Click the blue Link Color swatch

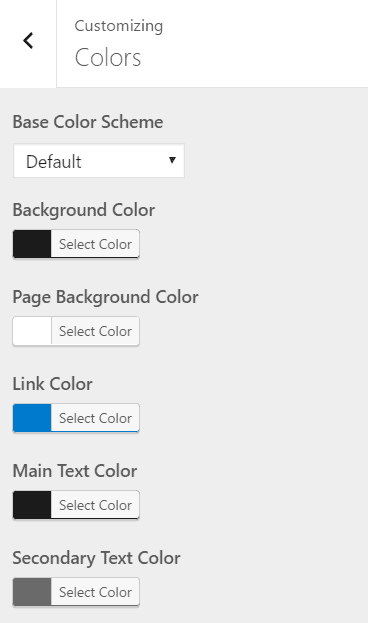(32, 418)
